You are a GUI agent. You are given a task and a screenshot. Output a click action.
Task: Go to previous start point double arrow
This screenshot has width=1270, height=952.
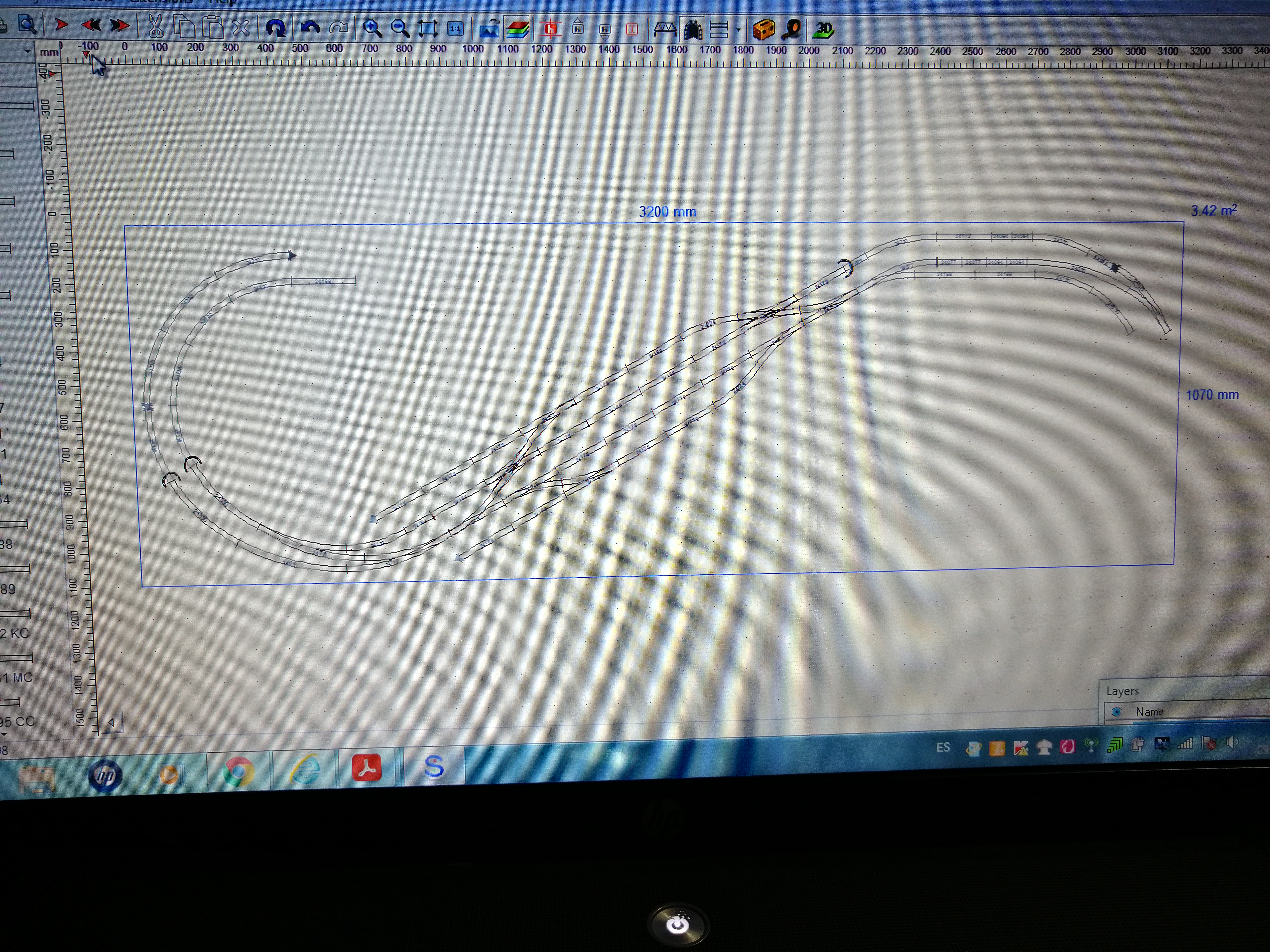coord(91,25)
